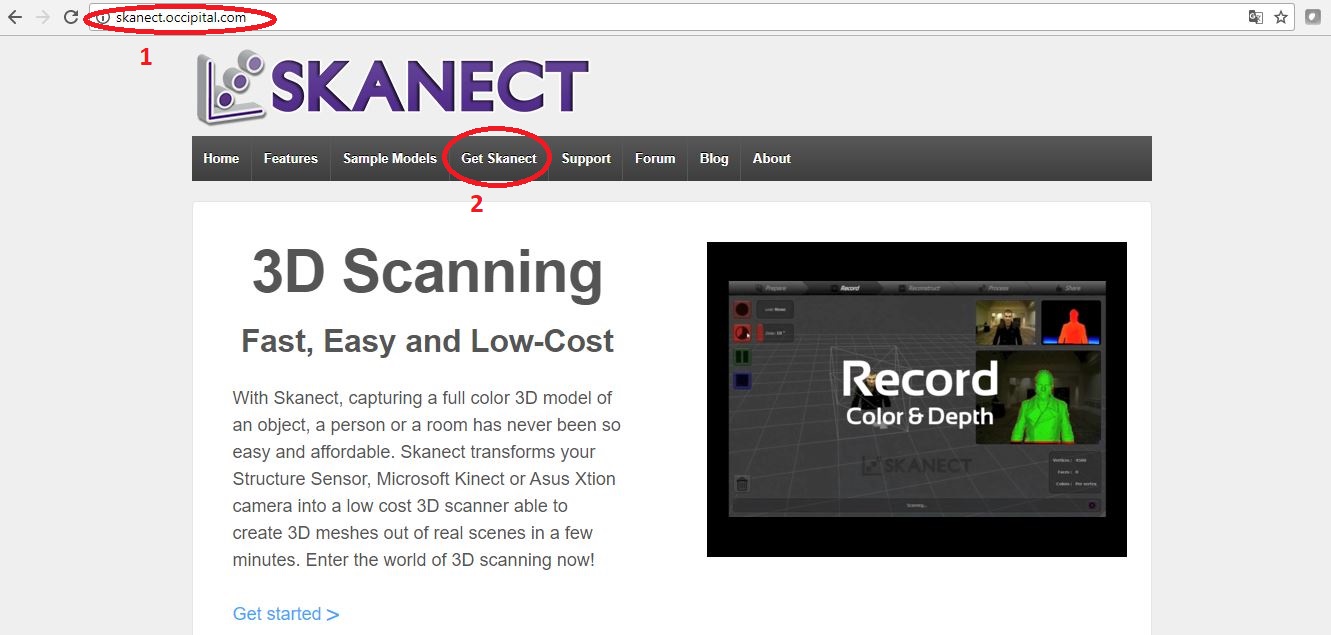Click the extension icon right of the star
The width and height of the screenshot is (1331, 635).
pyautogui.click(x=1313, y=17)
